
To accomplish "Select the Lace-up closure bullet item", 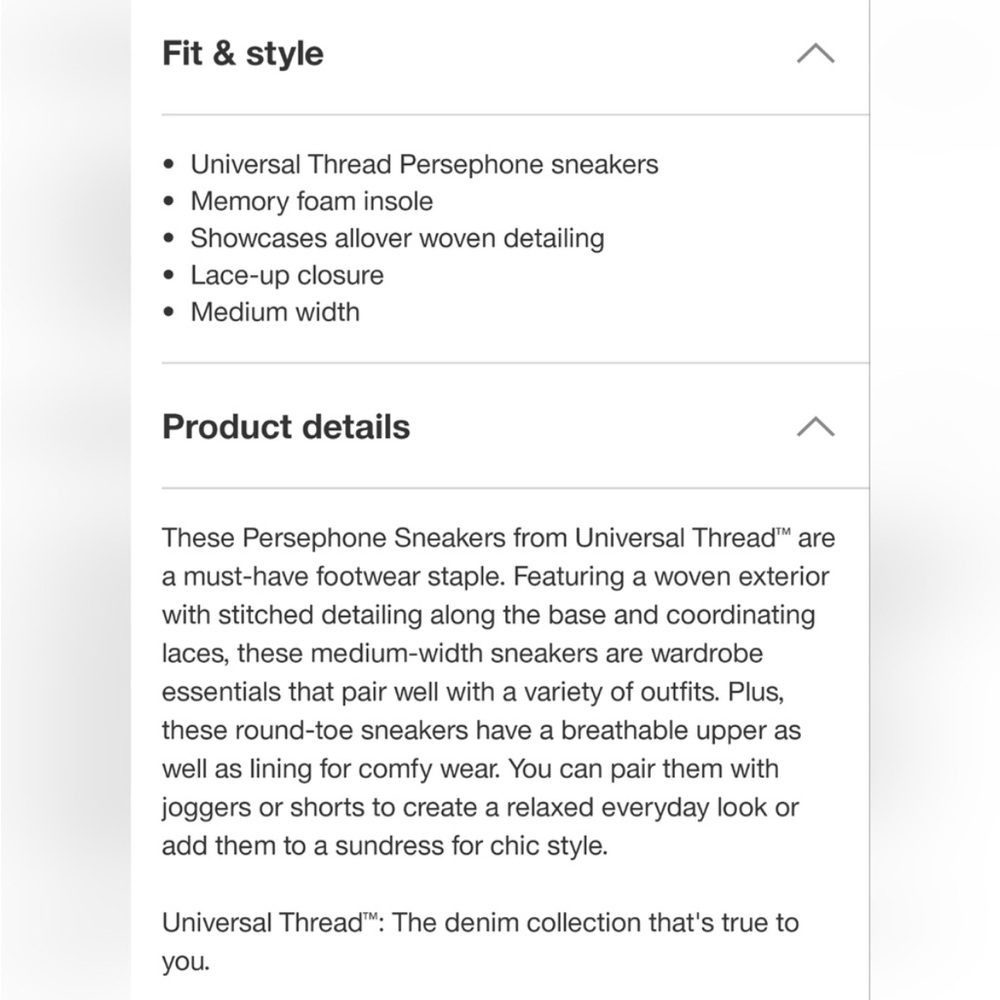I will click(x=287, y=275).
